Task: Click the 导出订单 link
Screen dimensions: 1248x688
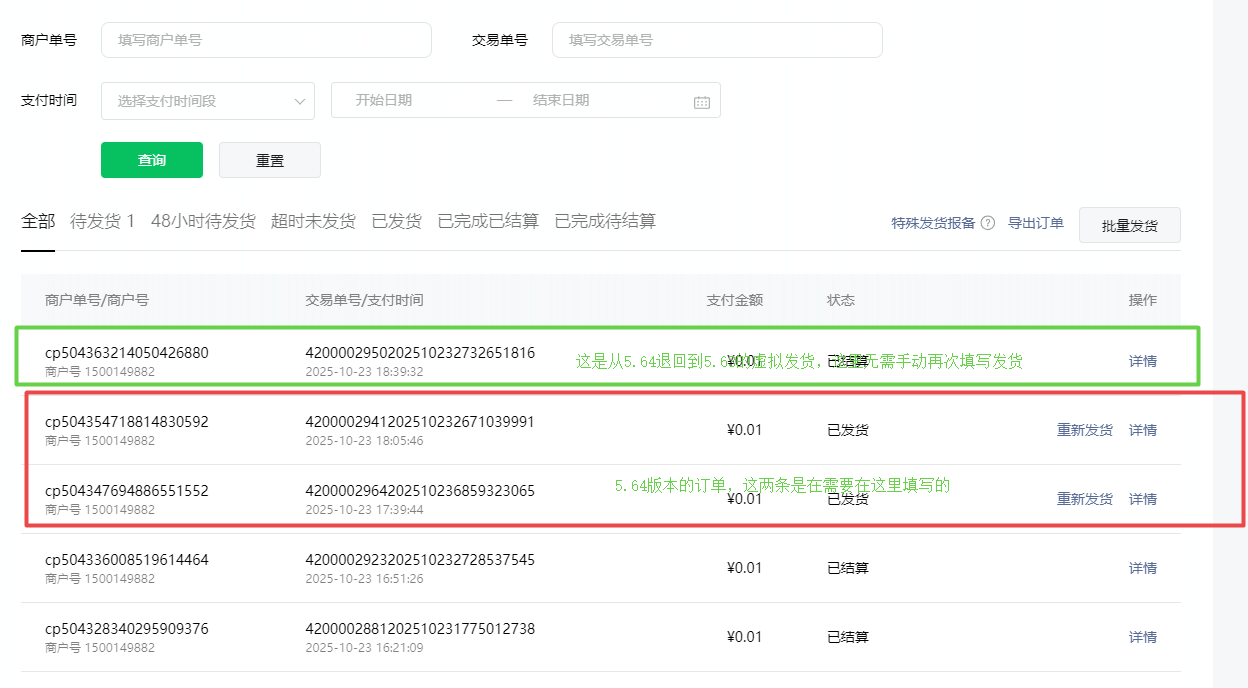Action: point(1035,223)
